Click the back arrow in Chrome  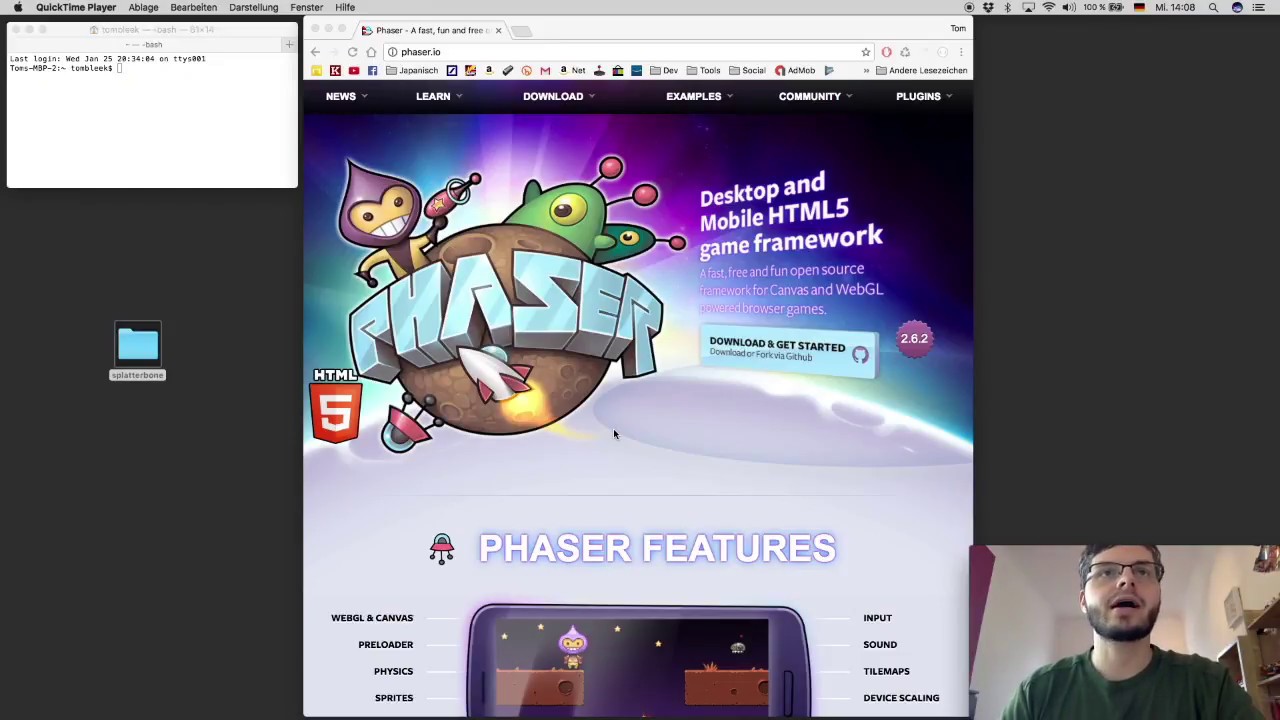click(315, 52)
